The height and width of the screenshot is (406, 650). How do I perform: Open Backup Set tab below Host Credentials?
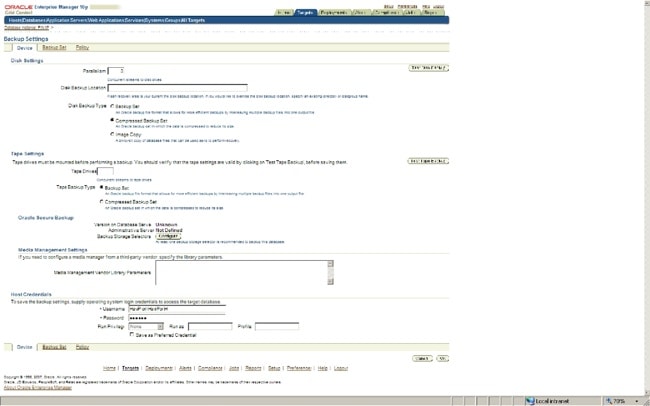(54, 347)
